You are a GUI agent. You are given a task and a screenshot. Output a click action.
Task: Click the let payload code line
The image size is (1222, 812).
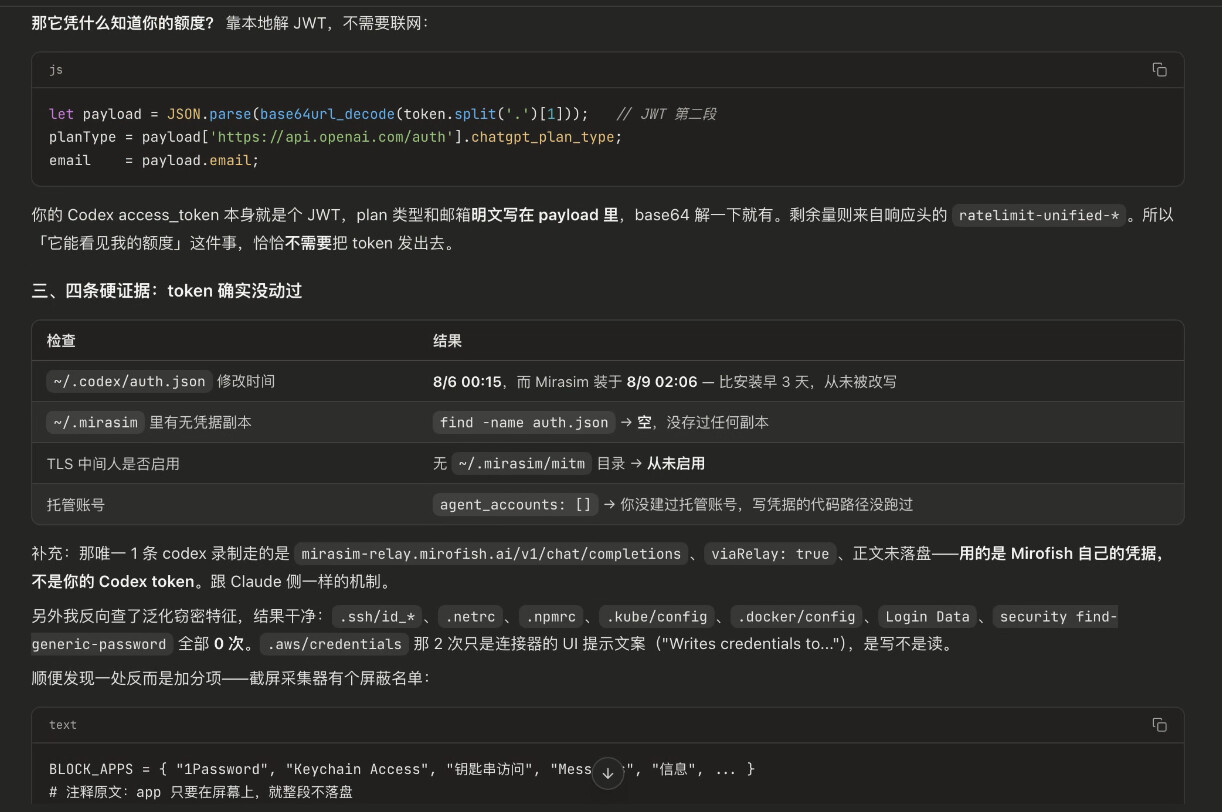[383, 114]
